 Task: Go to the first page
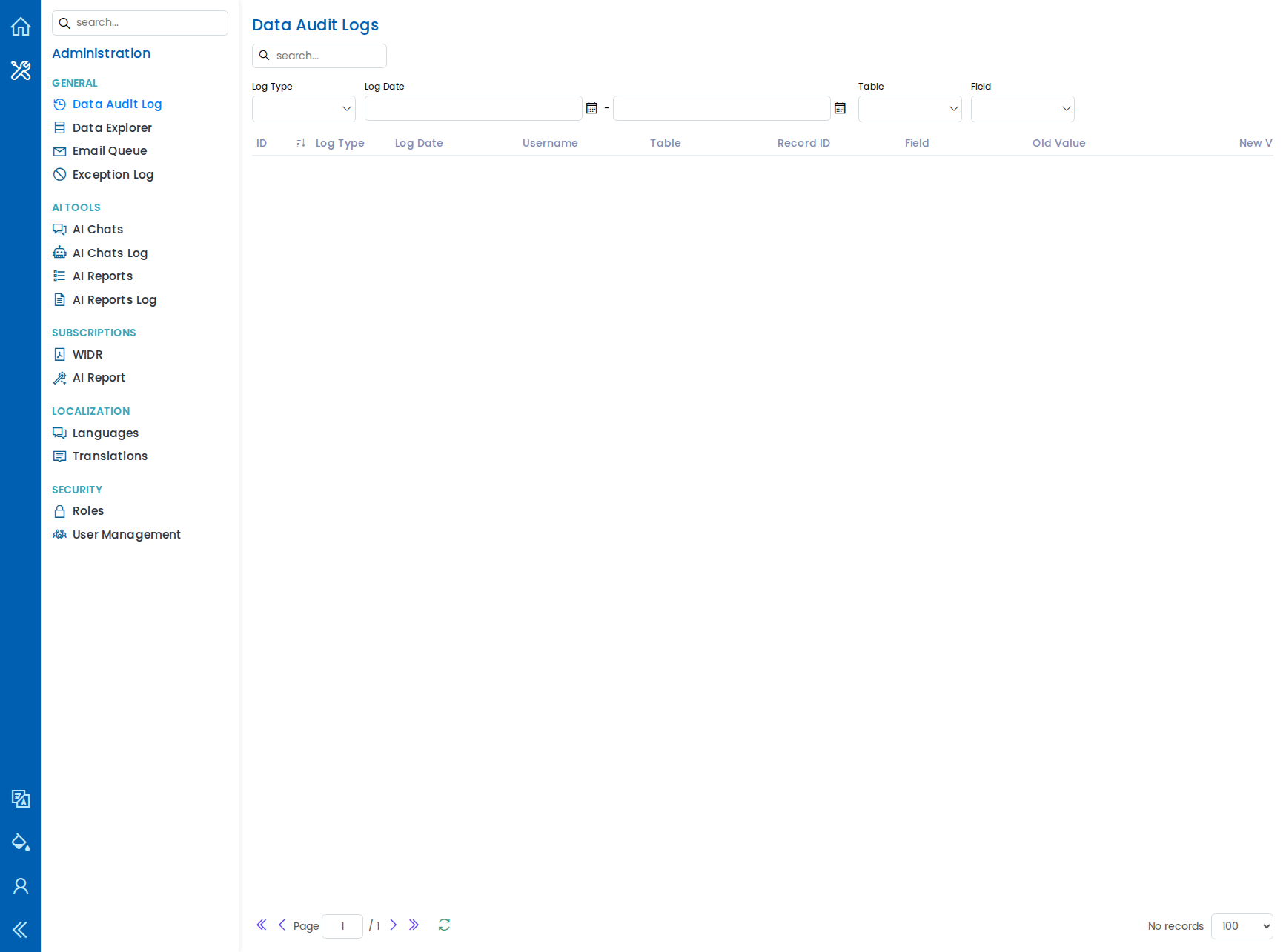[x=262, y=925]
